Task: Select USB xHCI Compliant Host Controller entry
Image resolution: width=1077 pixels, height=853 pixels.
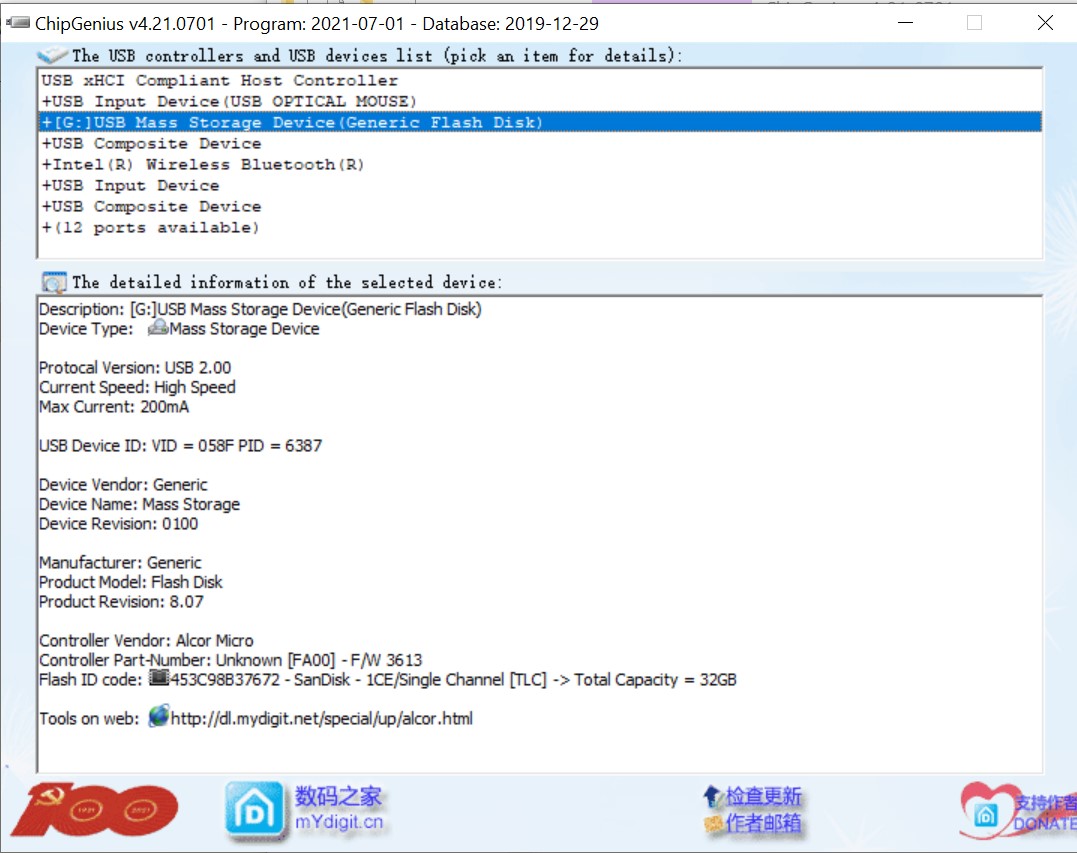Action: [x=539, y=80]
